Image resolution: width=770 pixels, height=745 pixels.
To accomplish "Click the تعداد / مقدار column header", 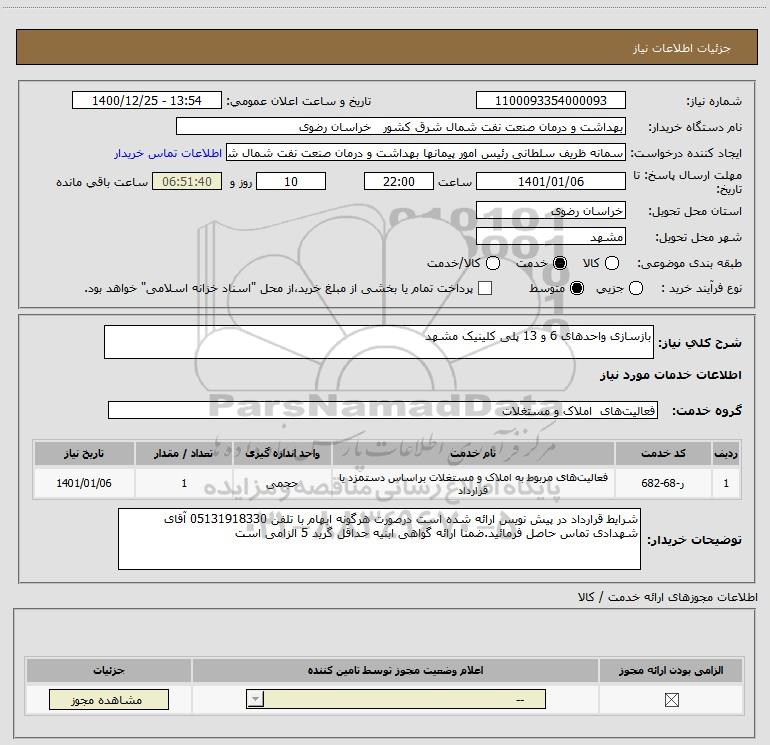I will (184, 453).
